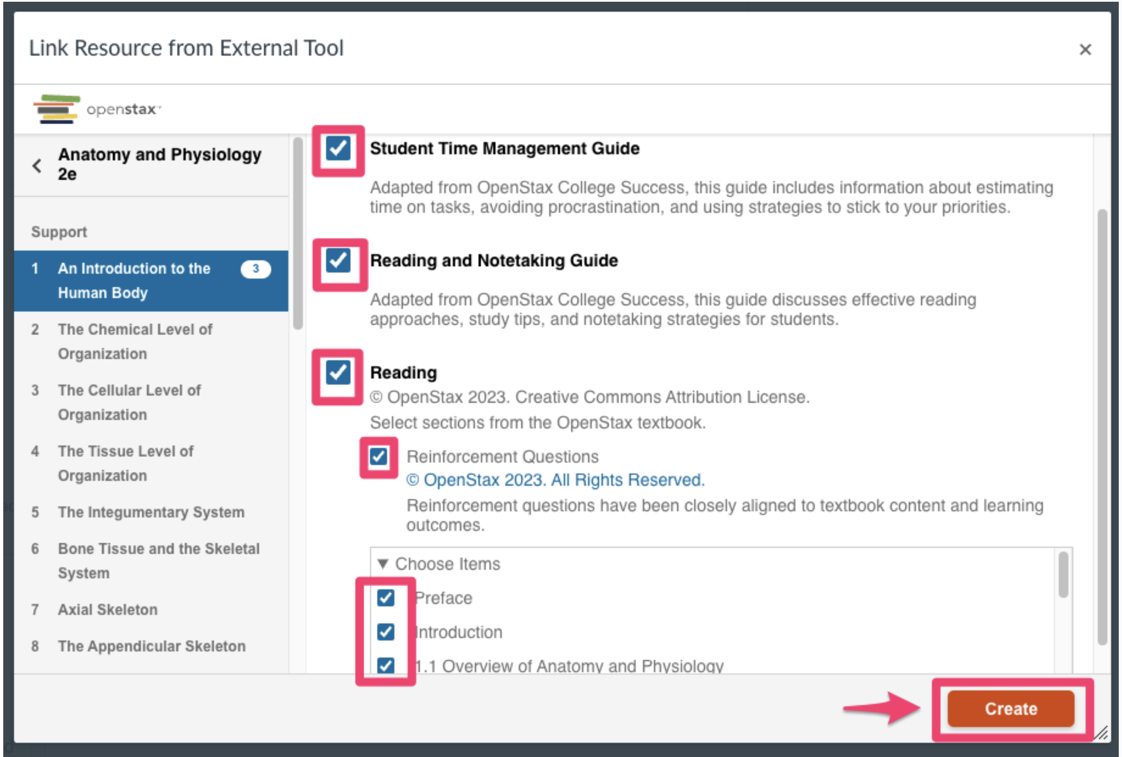Open chapter 3, The Cellular Level of Organization
This screenshot has width=1122, height=757.
(135, 402)
